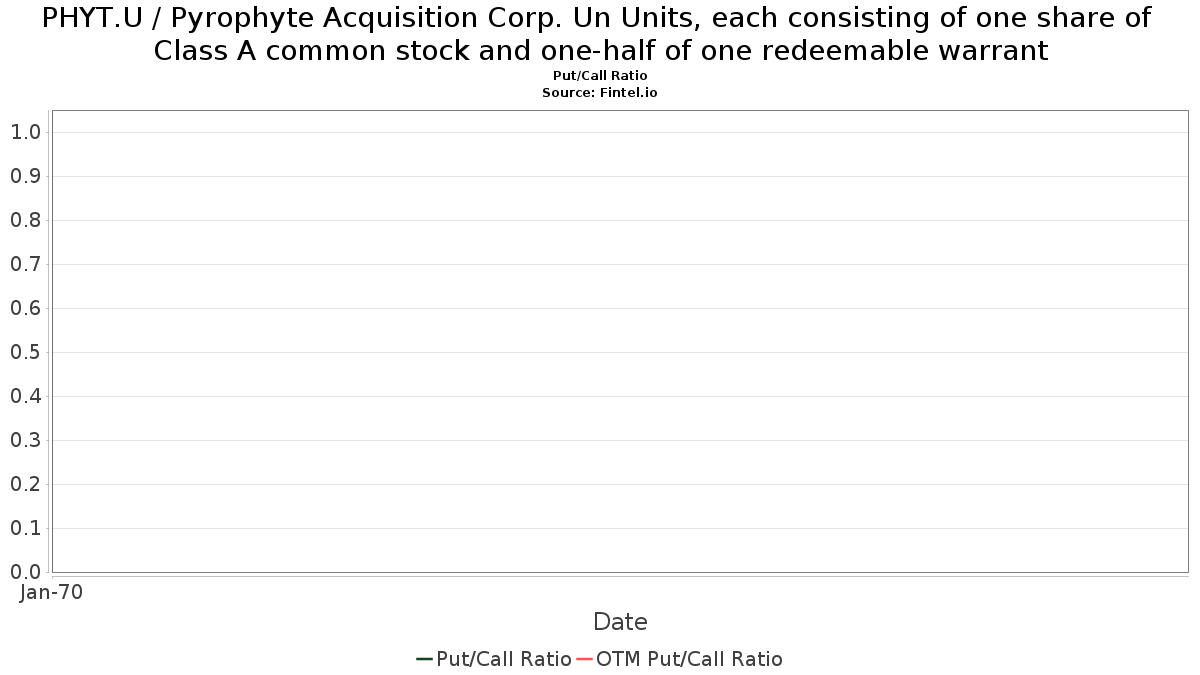The image size is (1200, 675).
Task: Toggle the Put/Call Ratio legend label
Action: point(504,659)
